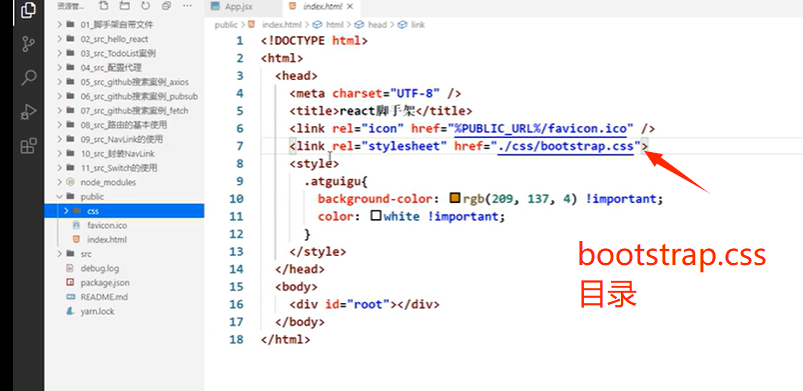The height and width of the screenshot is (391, 803).
Task: Click the white color swatch on line 11
Action: (x=376, y=216)
